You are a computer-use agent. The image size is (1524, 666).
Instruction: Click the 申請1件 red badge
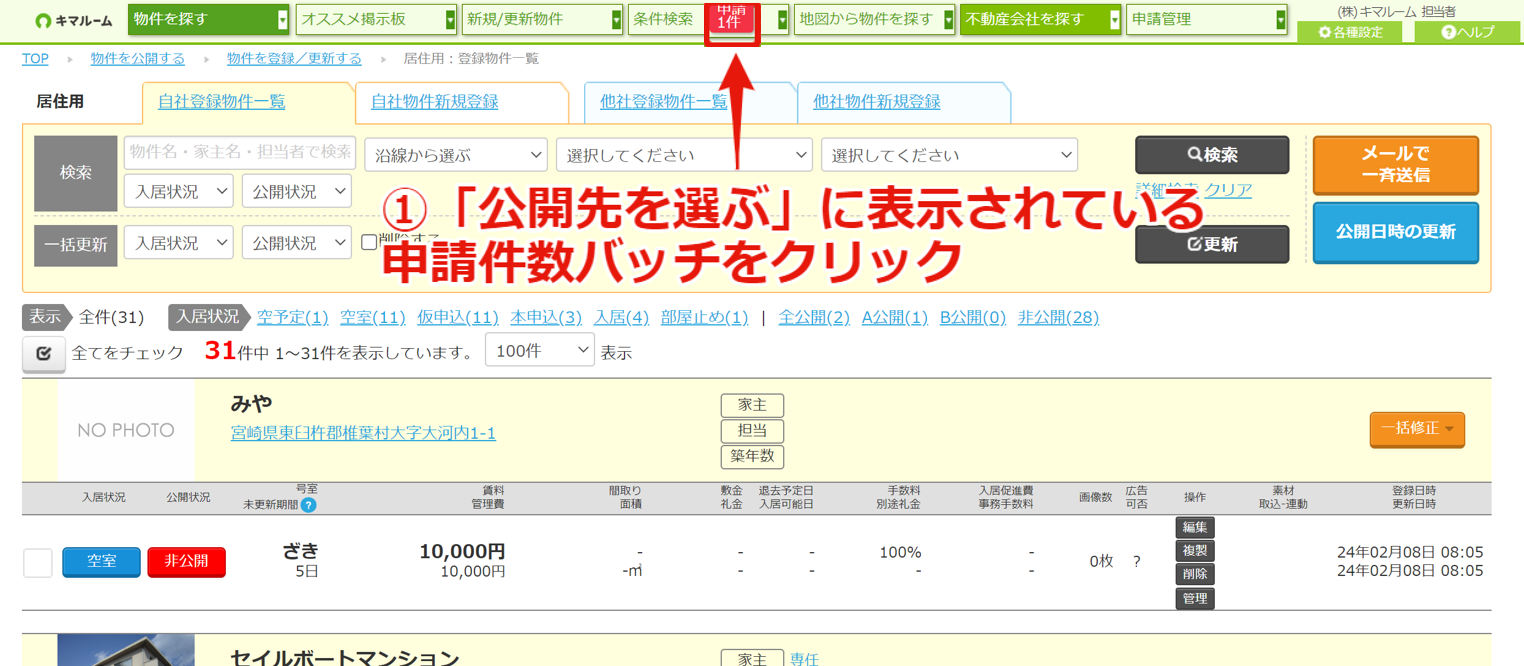(x=732, y=18)
